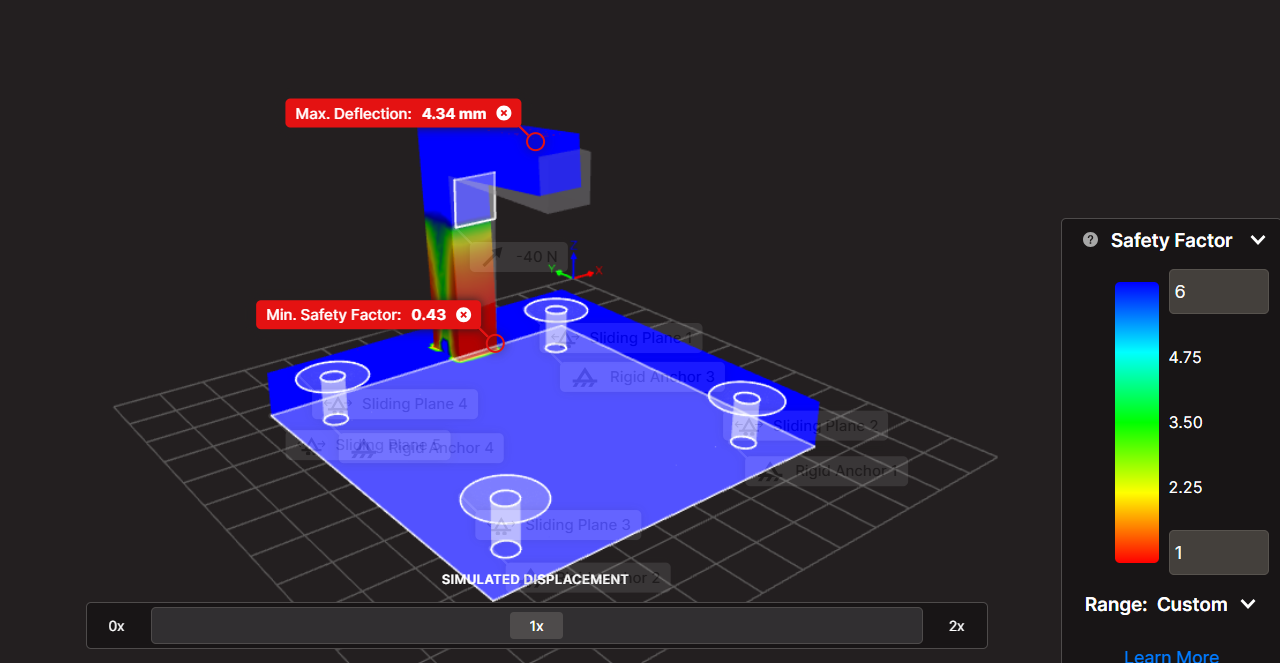Click the red Max. Deflection marker circle
Screen dimensions: 1280x663
point(535,142)
